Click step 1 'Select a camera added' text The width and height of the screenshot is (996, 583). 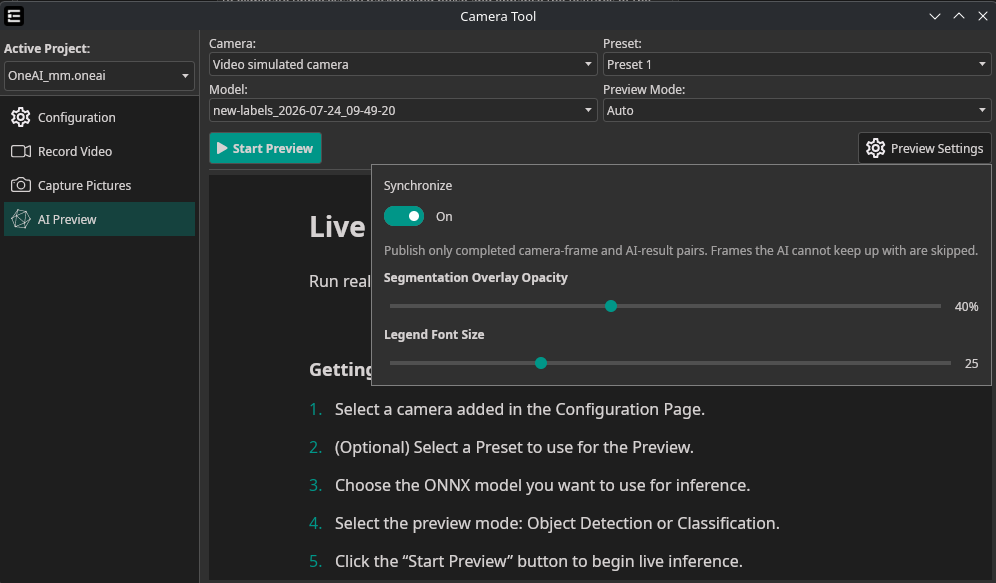click(x=520, y=409)
